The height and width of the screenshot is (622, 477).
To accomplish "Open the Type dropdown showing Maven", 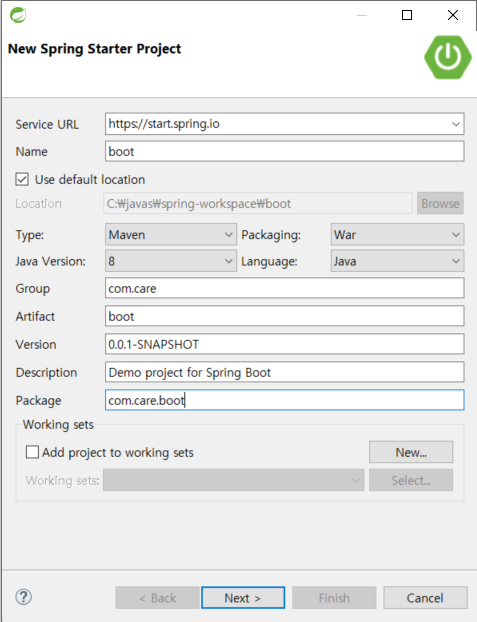I will pos(171,234).
